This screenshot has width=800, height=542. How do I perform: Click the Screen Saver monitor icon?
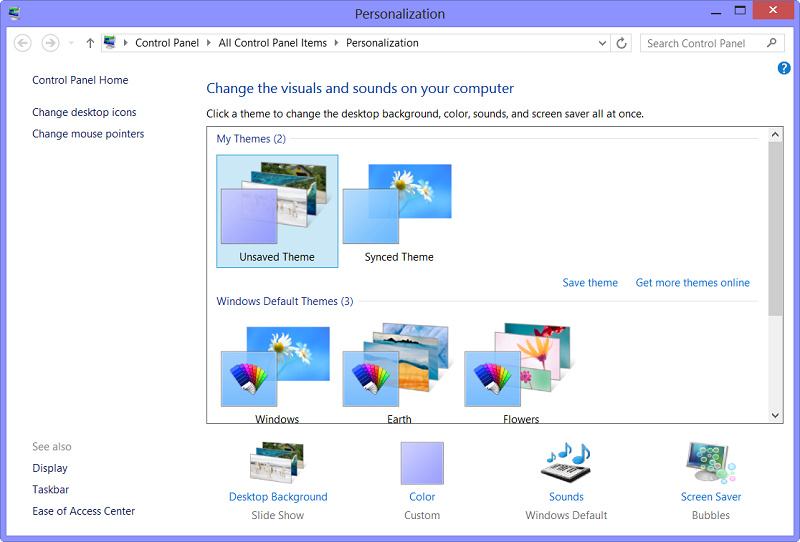pos(711,462)
